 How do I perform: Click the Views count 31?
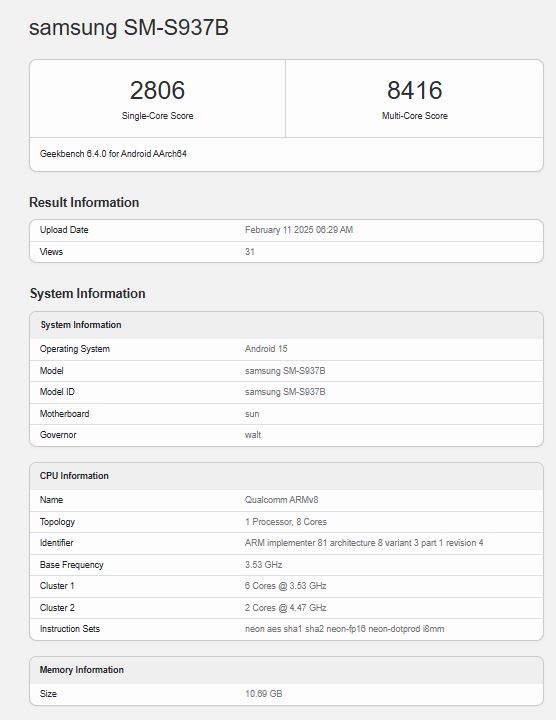pos(250,252)
